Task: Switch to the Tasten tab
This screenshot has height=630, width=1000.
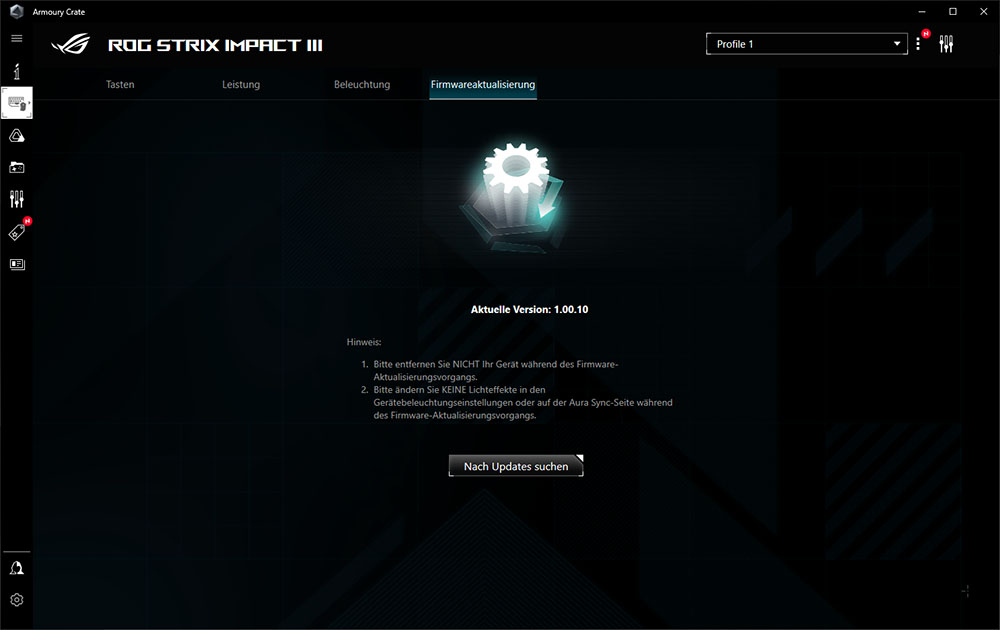Action: 120,84
